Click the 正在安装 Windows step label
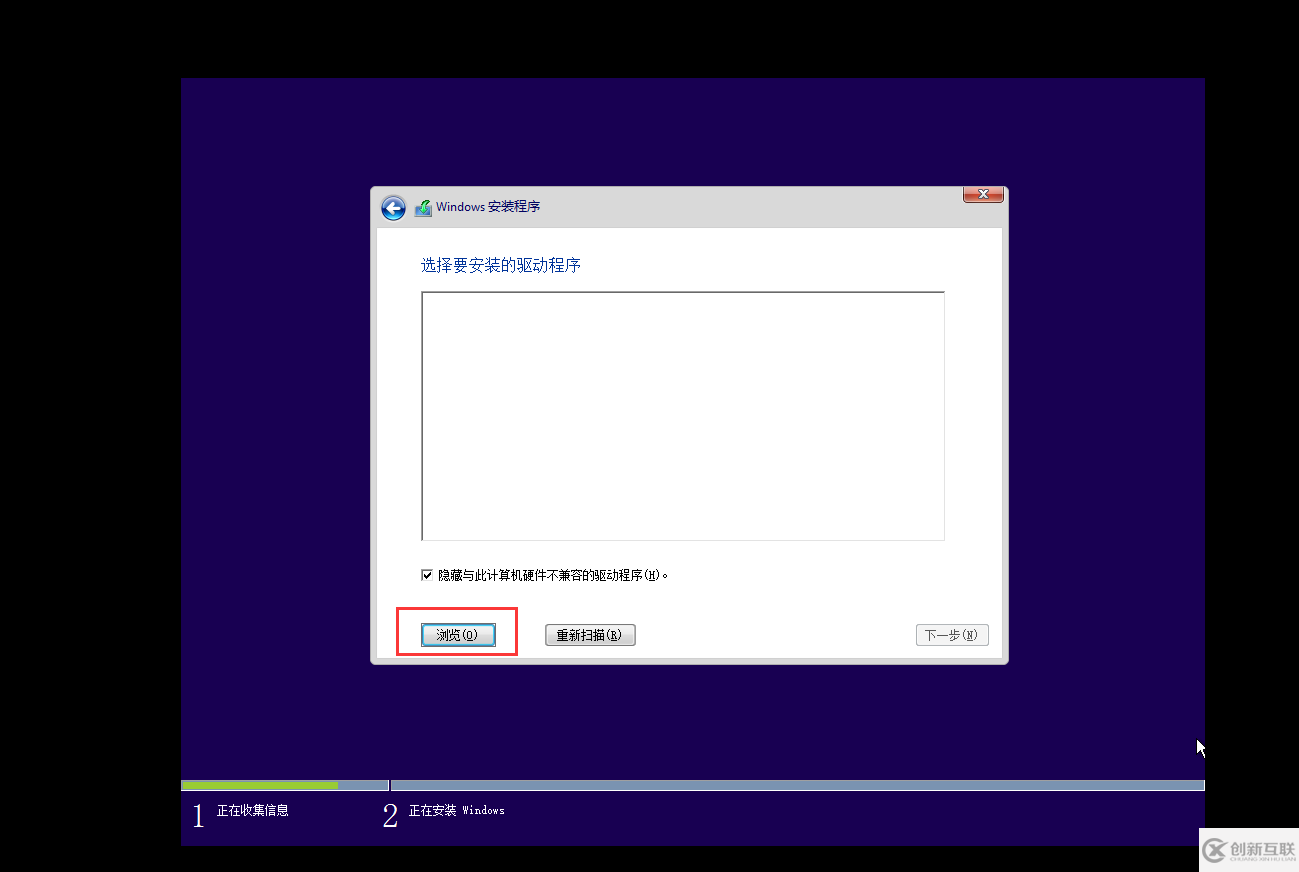This screenshot has height=872, width=1299. (x=457, y=810)
